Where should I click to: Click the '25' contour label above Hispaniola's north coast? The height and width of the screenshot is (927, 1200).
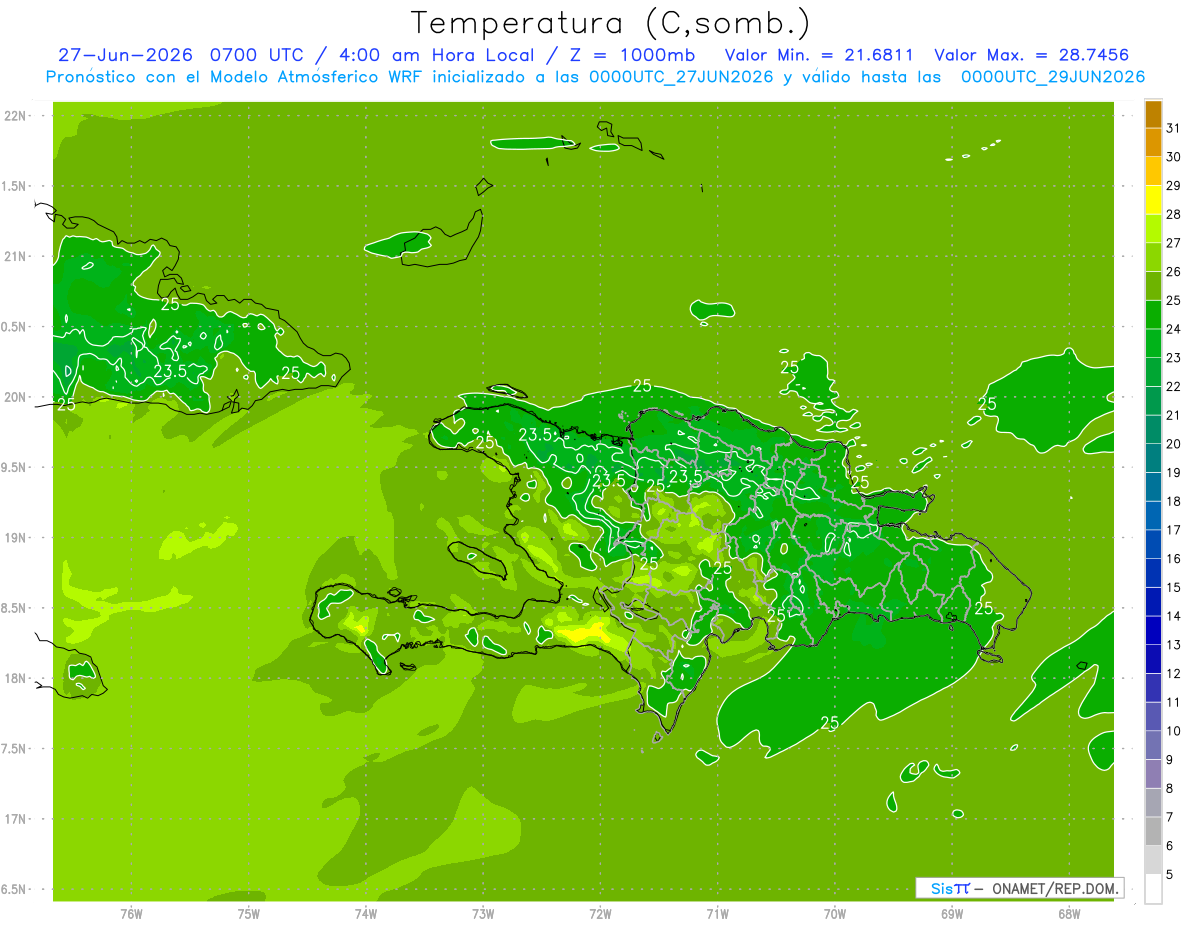642,386
